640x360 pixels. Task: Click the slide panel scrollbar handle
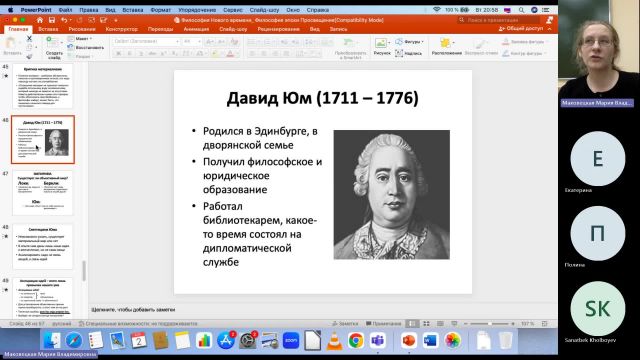pyautogui.click(x=84, y=271)
